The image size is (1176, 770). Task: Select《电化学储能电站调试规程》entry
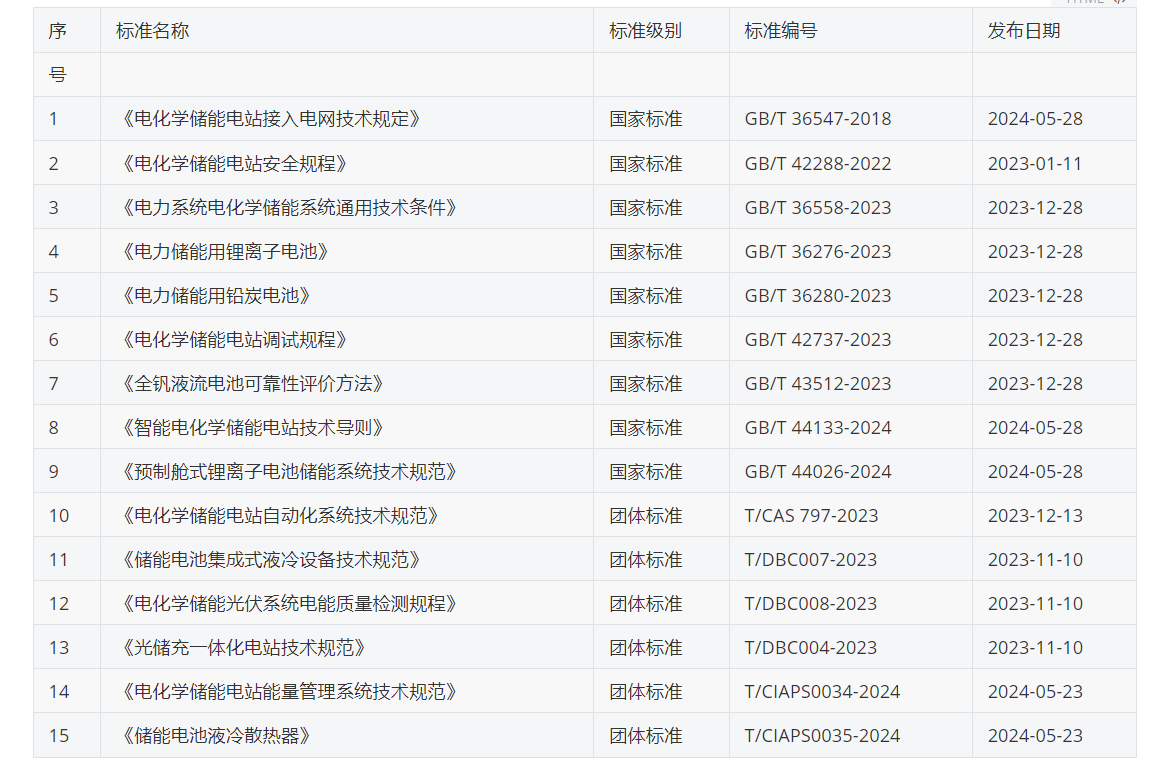[x=233, y=339]
